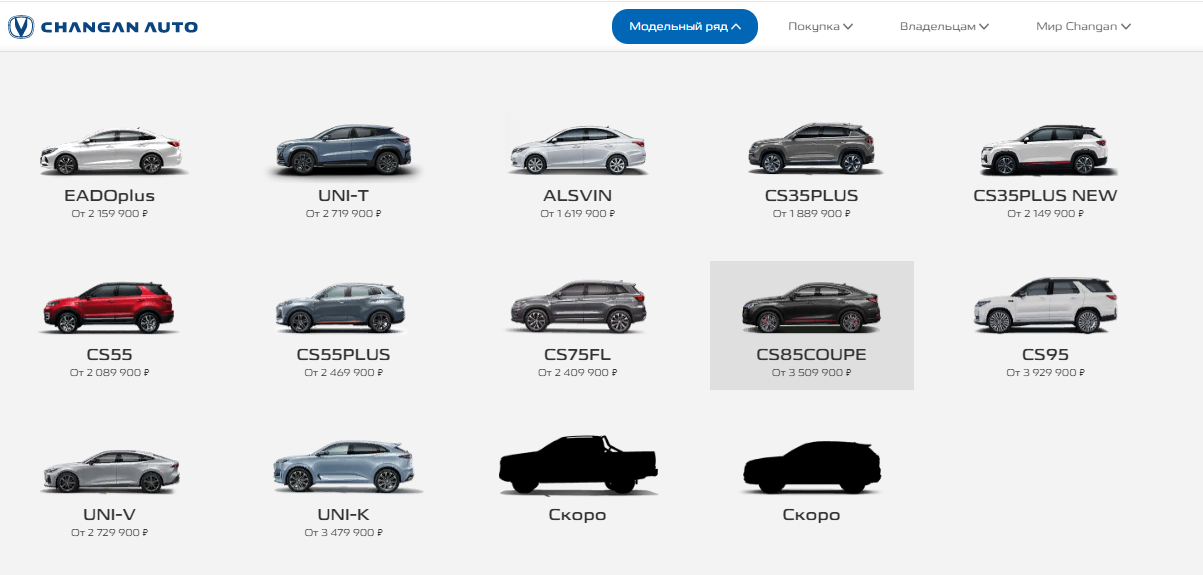The width and height of the screenshot is (1203, 575).
Task: Open the CS55PLUS model name link
Action: tap(344, 355)
